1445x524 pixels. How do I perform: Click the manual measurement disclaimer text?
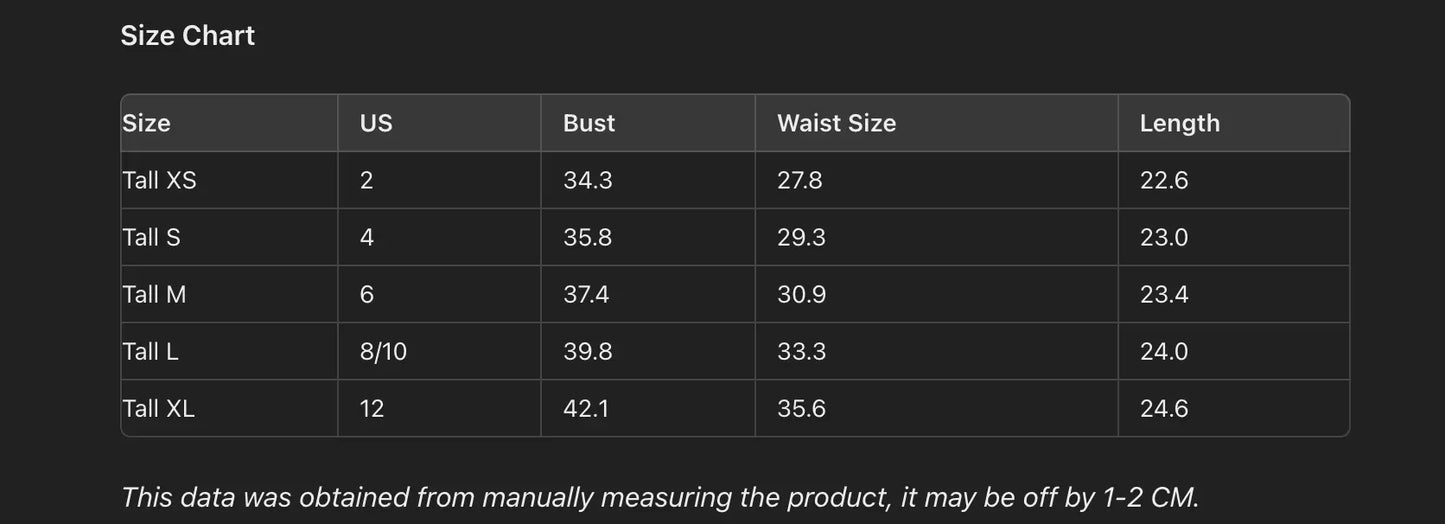(659, 497)
